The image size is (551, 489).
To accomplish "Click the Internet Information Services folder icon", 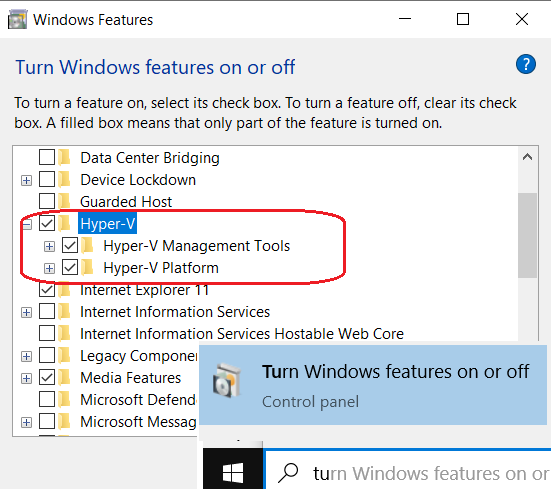I will [x=65, y=312].
